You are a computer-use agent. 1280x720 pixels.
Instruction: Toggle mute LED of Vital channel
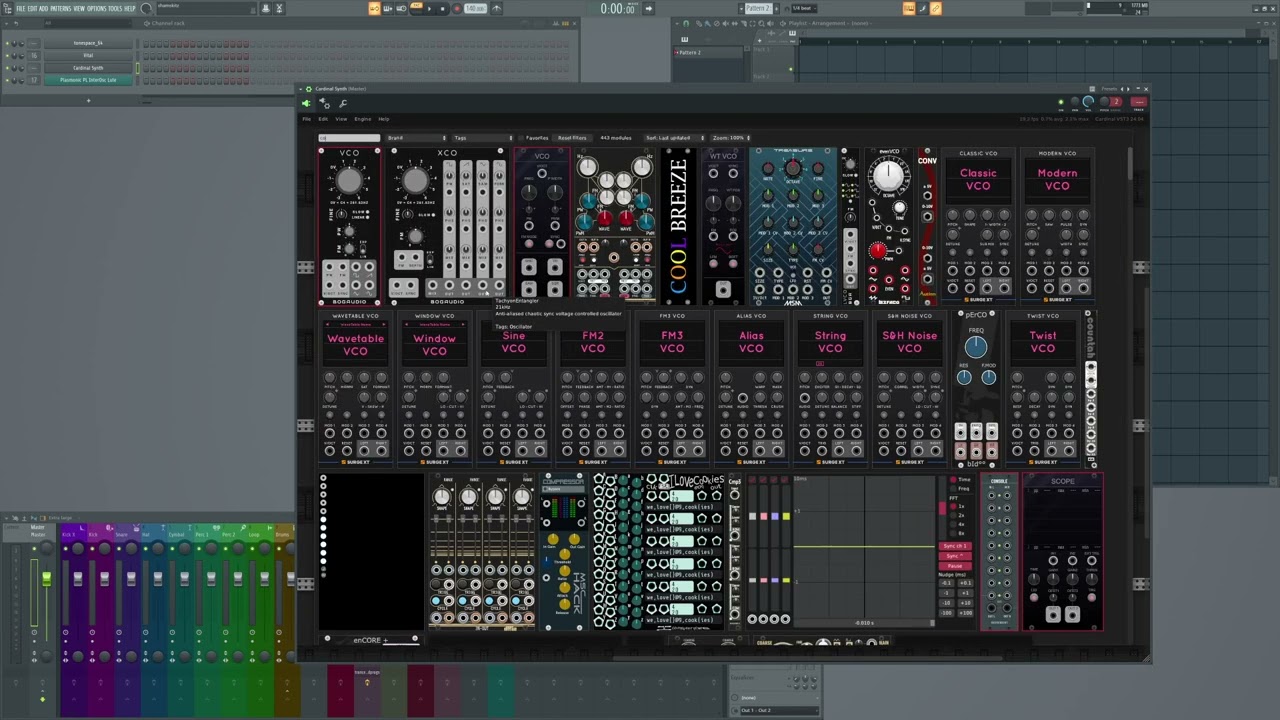click(8, 56)
